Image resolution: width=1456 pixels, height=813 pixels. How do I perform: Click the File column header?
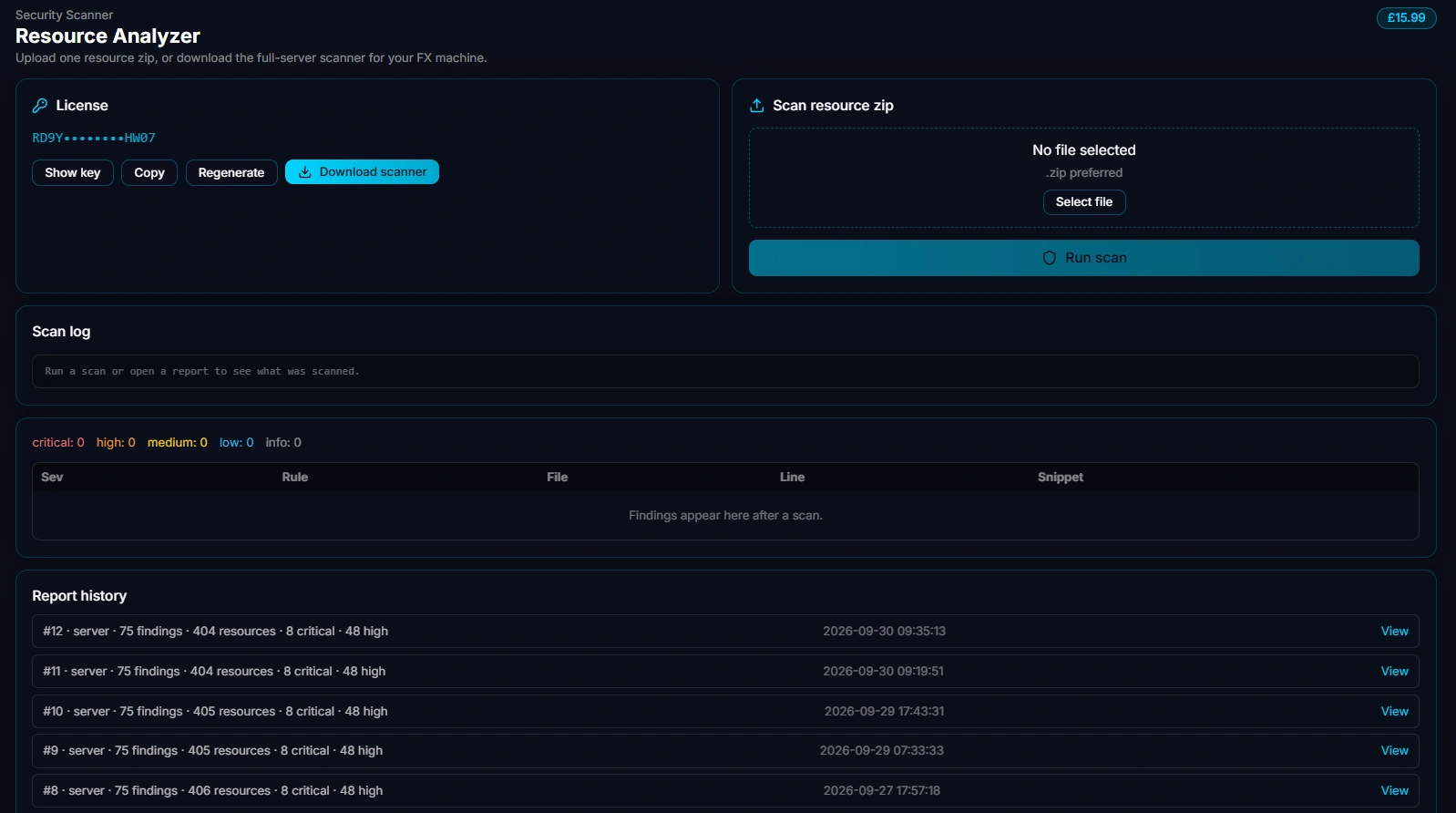558,478
